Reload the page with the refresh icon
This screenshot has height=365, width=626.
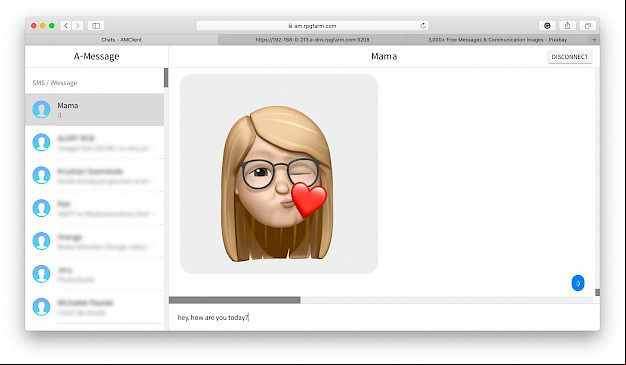coord(423,26)
